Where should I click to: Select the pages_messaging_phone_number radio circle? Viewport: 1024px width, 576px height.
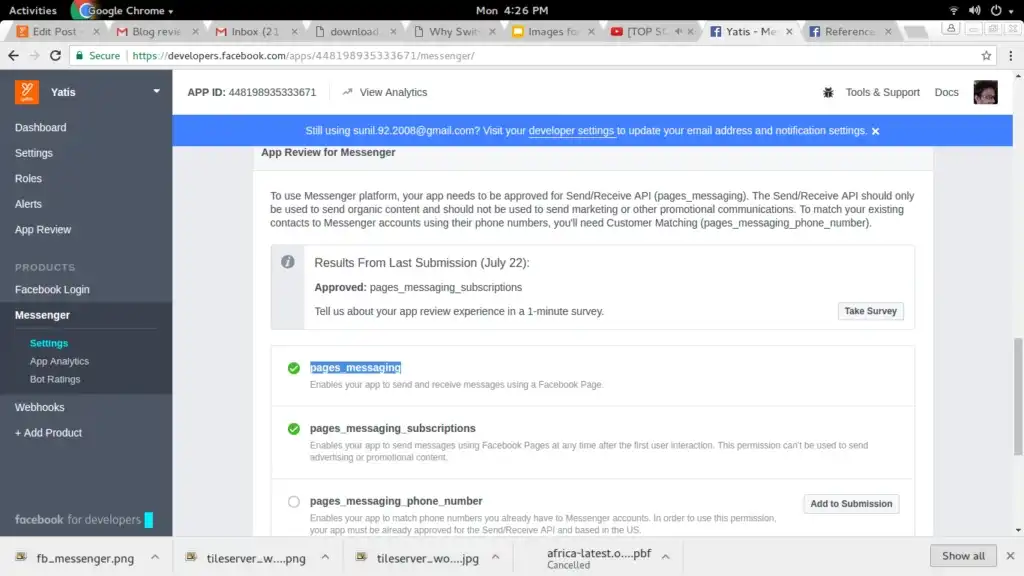tap(294, 502)
